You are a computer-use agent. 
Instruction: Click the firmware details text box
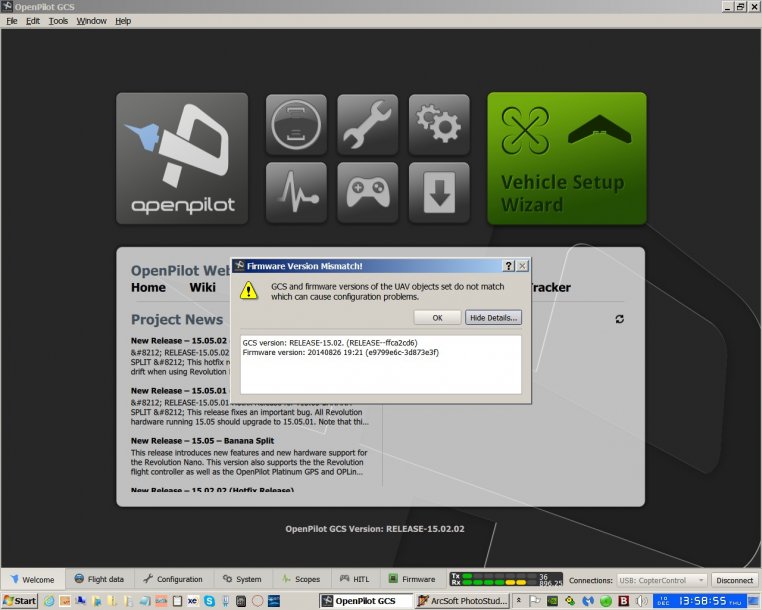[x=381, y=365]
